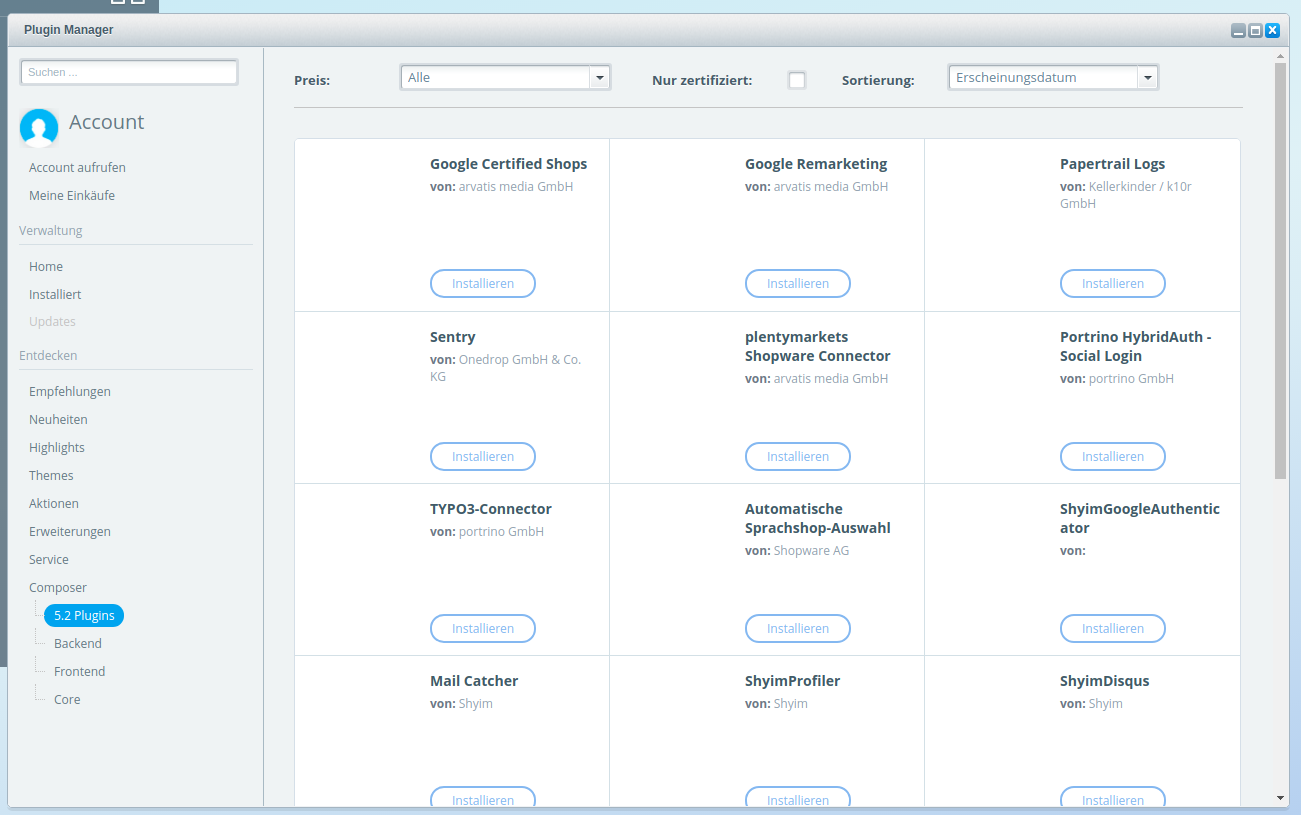Select the Core subcategory
1301x815 pixels.
pyautogui.click(x=67, y=699)
